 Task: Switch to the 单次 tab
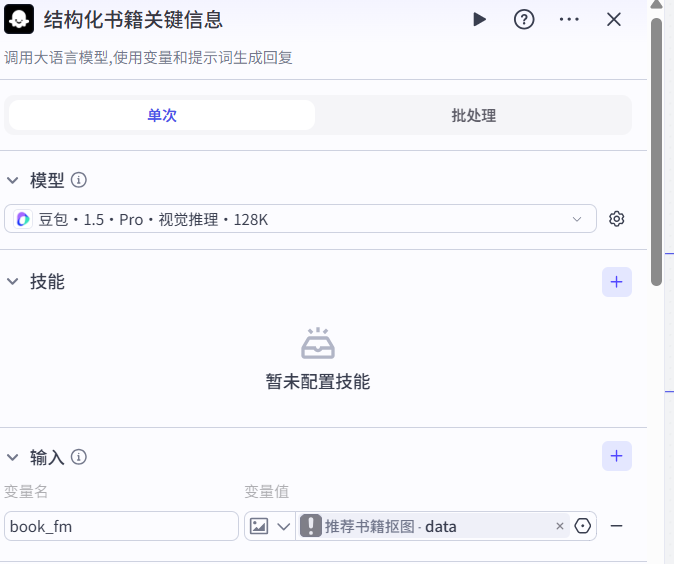coord(162,115)
